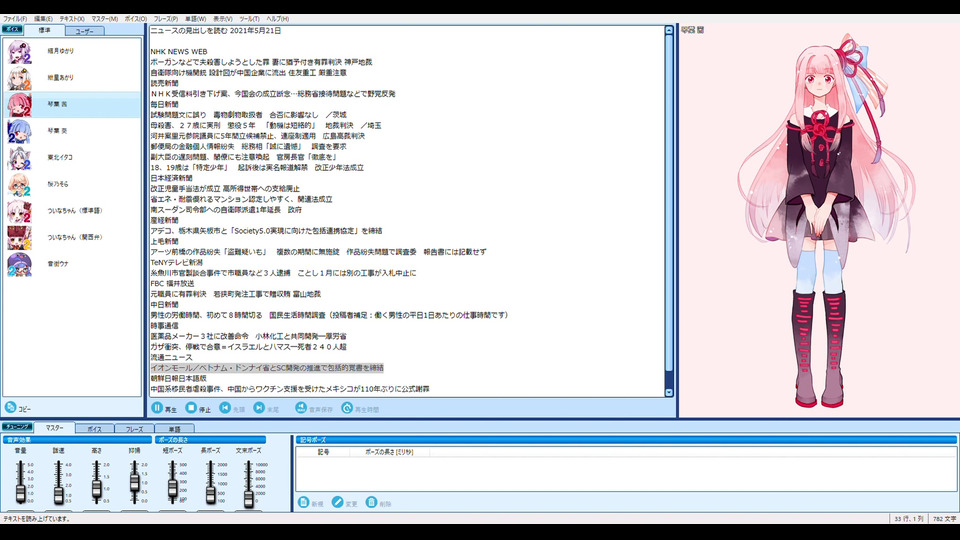Select the マスター tuning tab

pyautogui.click(x=54, y=428)
